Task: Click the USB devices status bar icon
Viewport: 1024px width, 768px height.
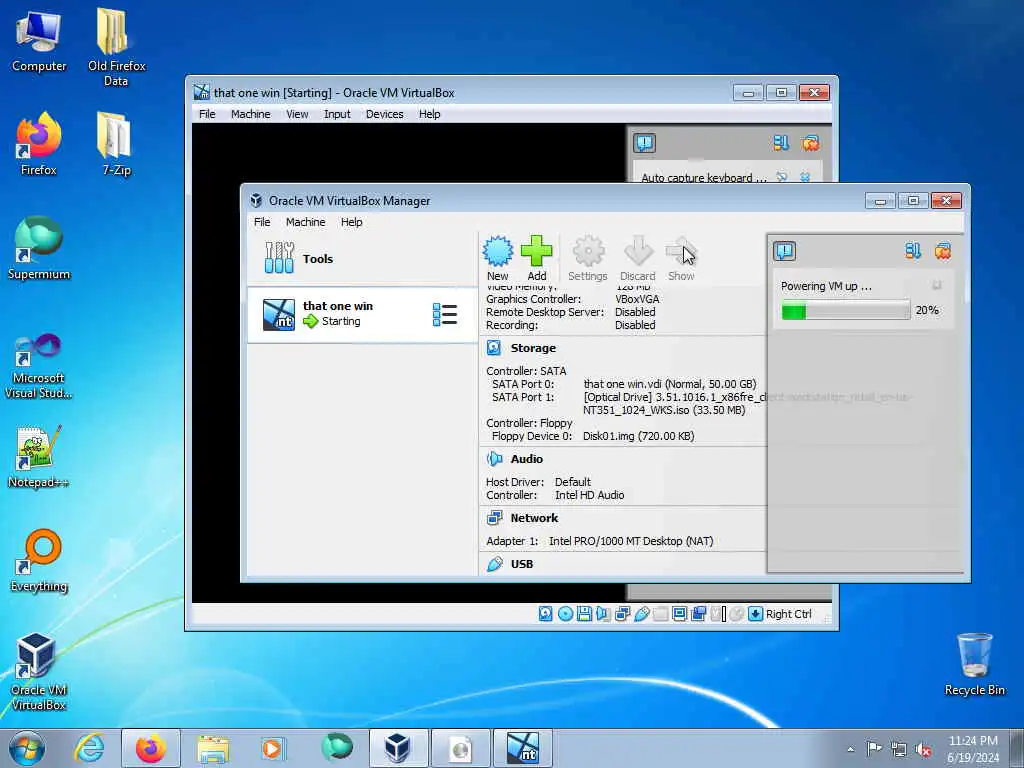Action: click(641, 614)
